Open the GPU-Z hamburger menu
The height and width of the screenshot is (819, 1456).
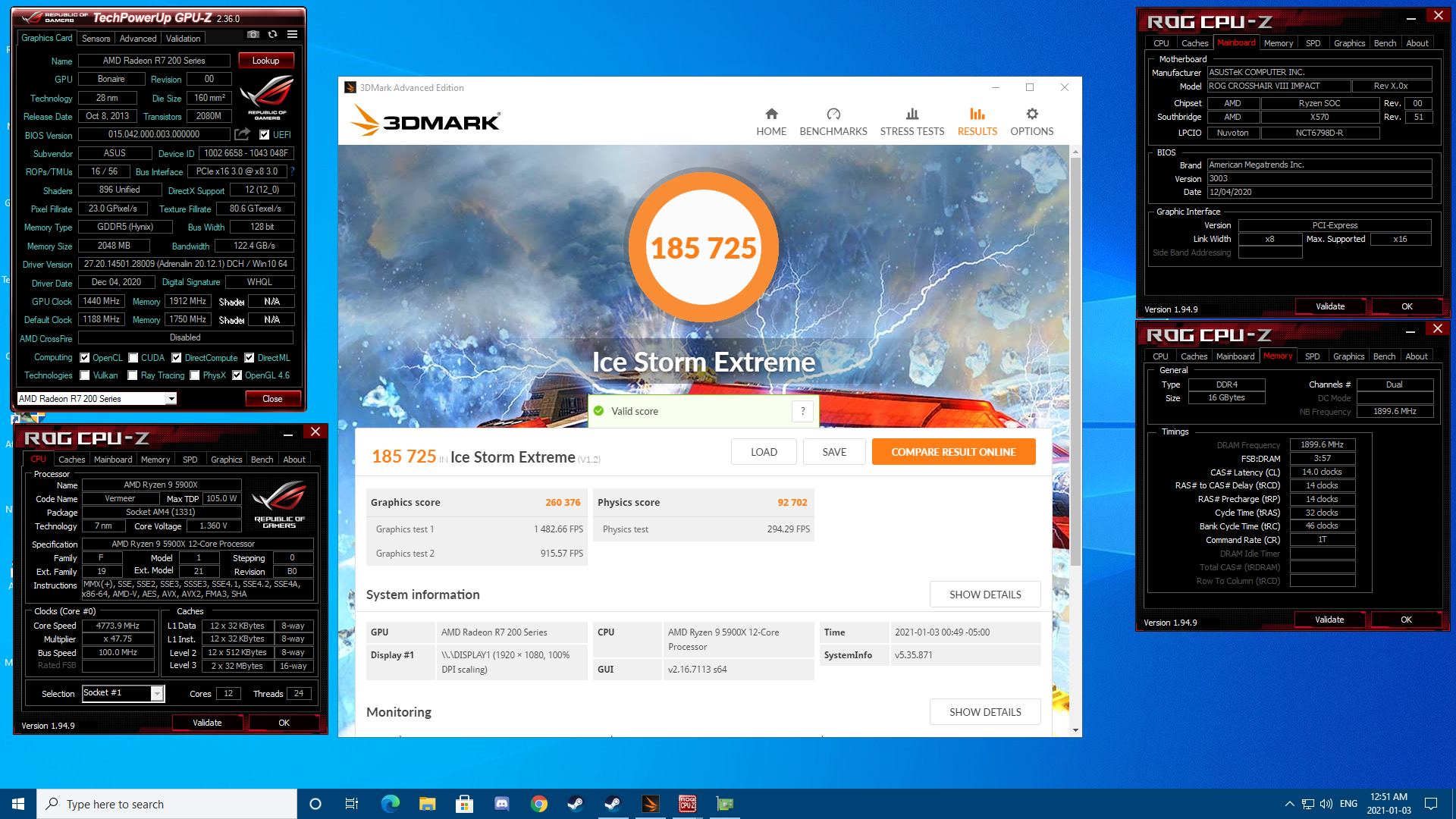(x=293, y=34)
